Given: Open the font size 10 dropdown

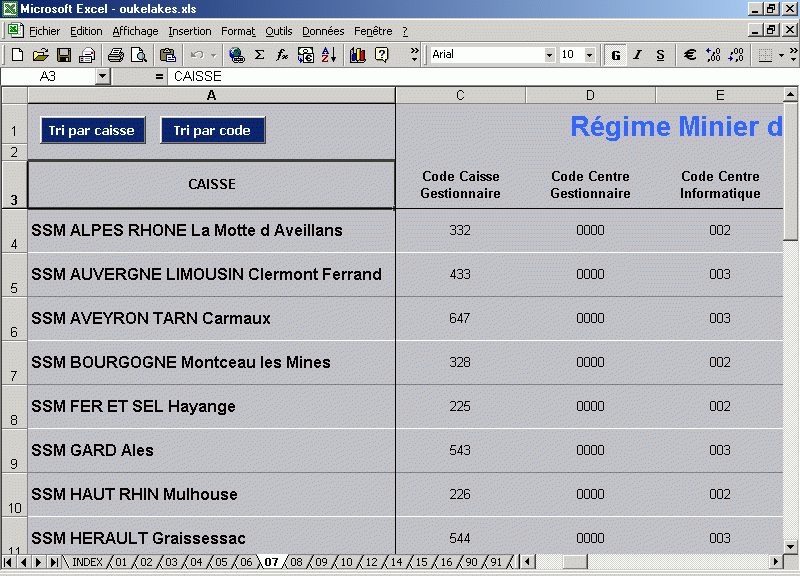Looking at the screenshot, I should (x=590, y=55).
